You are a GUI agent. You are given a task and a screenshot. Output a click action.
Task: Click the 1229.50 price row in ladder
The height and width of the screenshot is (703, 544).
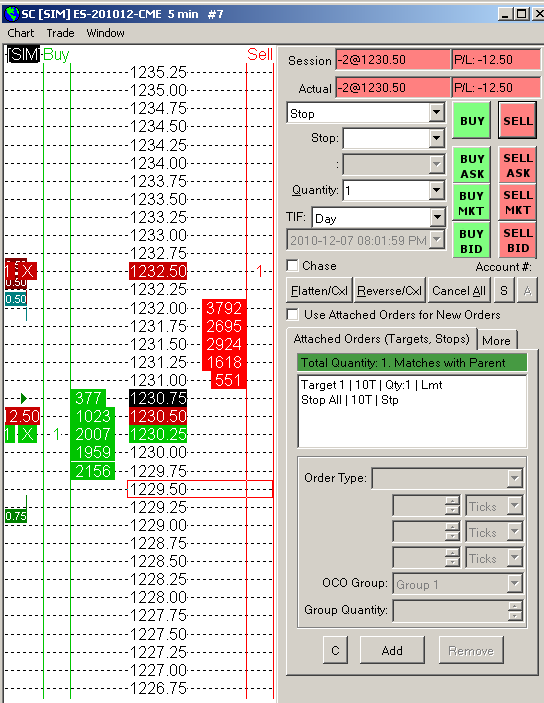click(x=200, y=489)
